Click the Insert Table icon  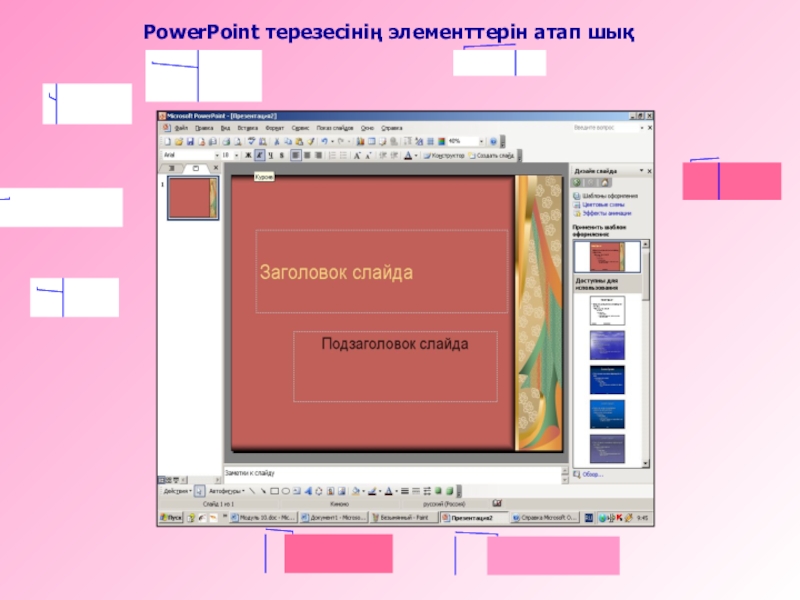(x=372, y=141)
